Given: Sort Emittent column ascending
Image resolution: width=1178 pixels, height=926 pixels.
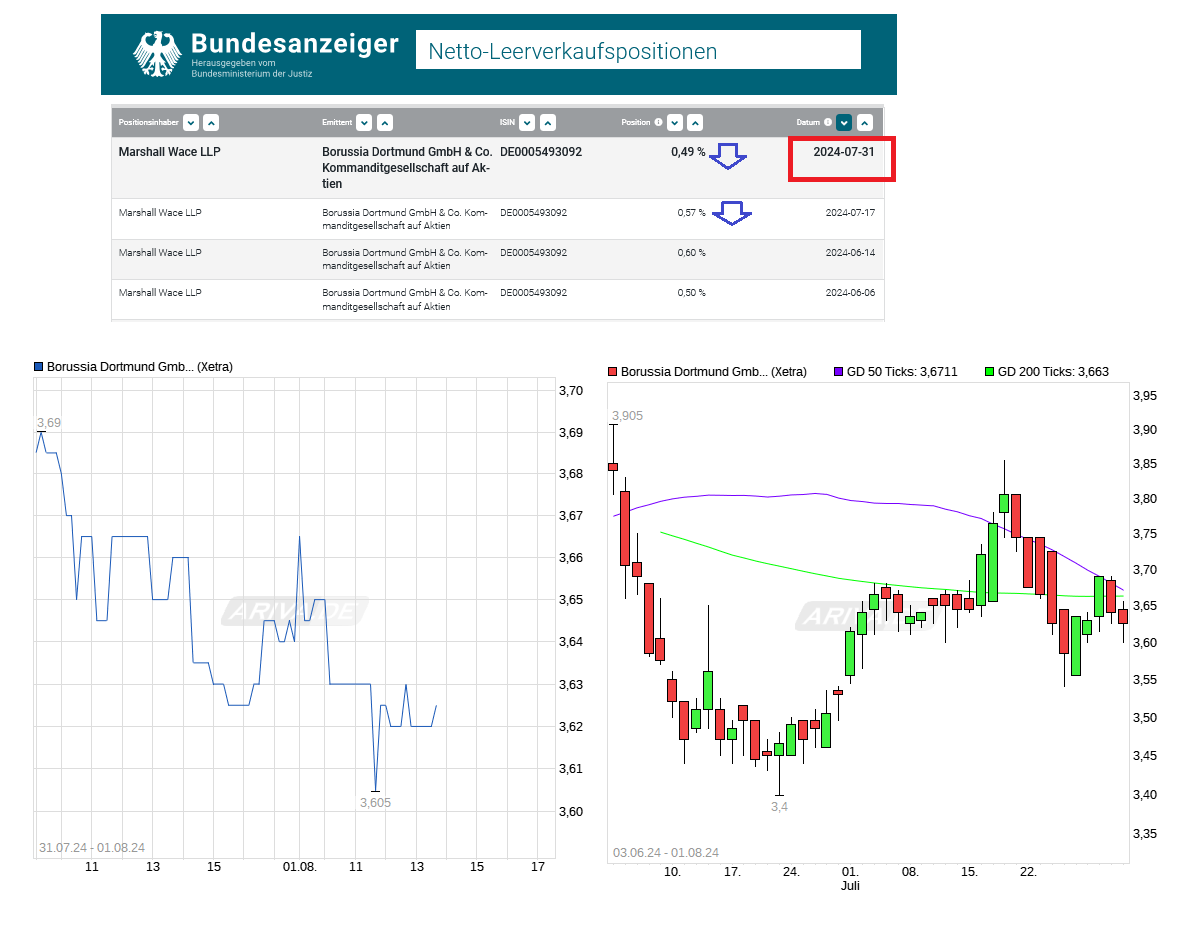Looking at the screenshot, I should [385, 122].
